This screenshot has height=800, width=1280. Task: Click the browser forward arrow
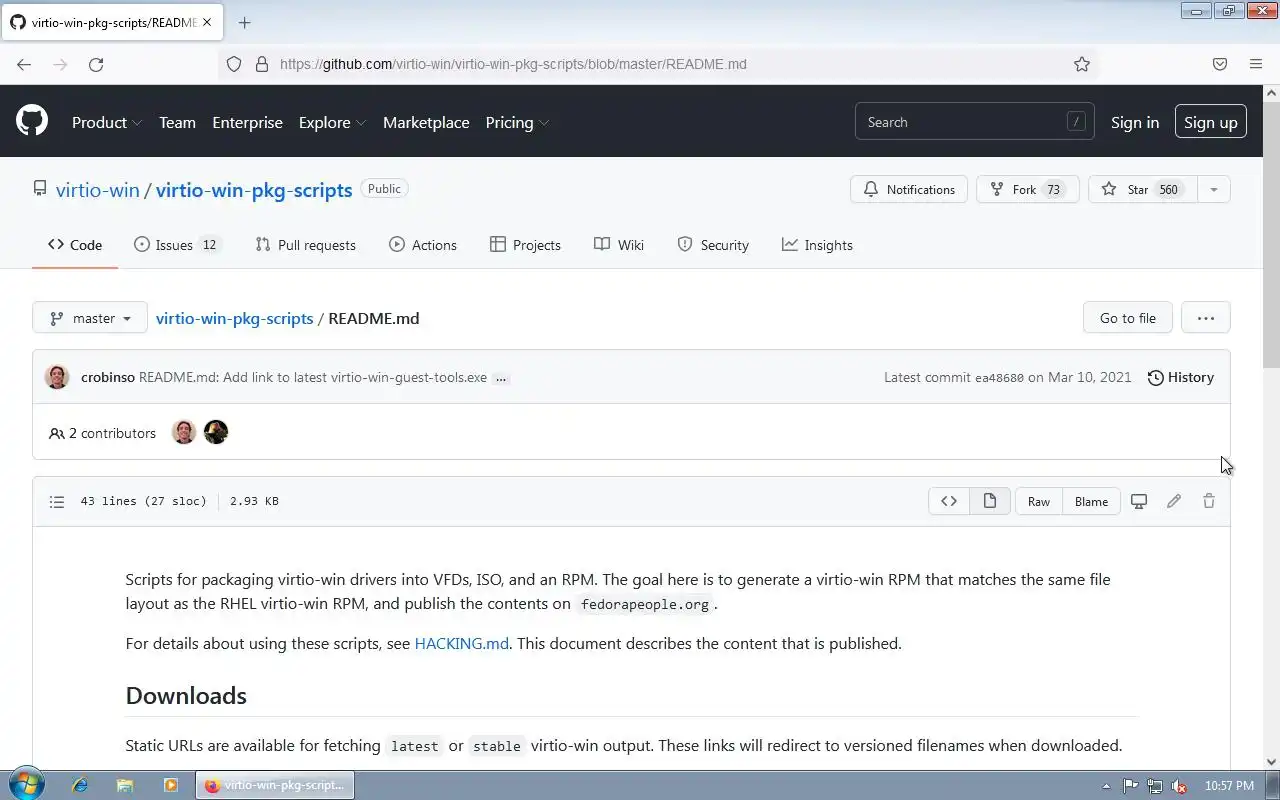60,64
